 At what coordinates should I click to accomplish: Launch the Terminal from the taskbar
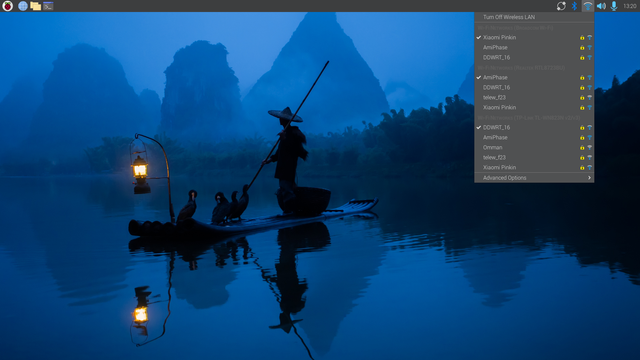(x=48, y=6)
